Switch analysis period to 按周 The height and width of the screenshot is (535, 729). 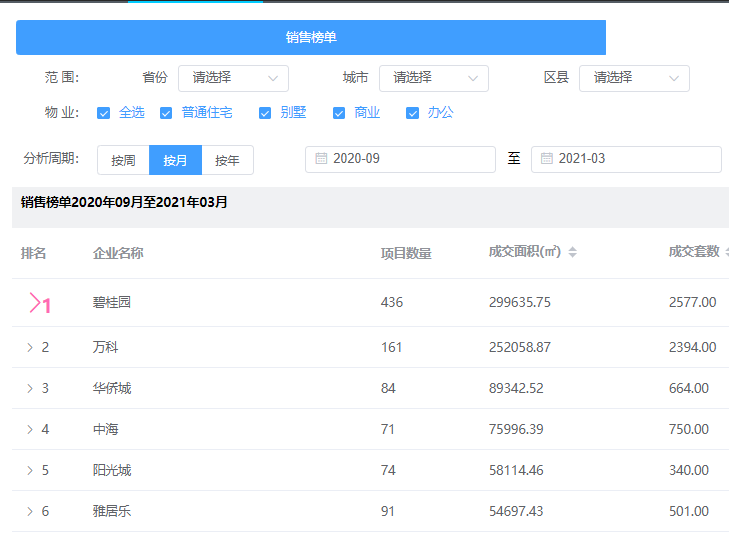click(123, 160)
